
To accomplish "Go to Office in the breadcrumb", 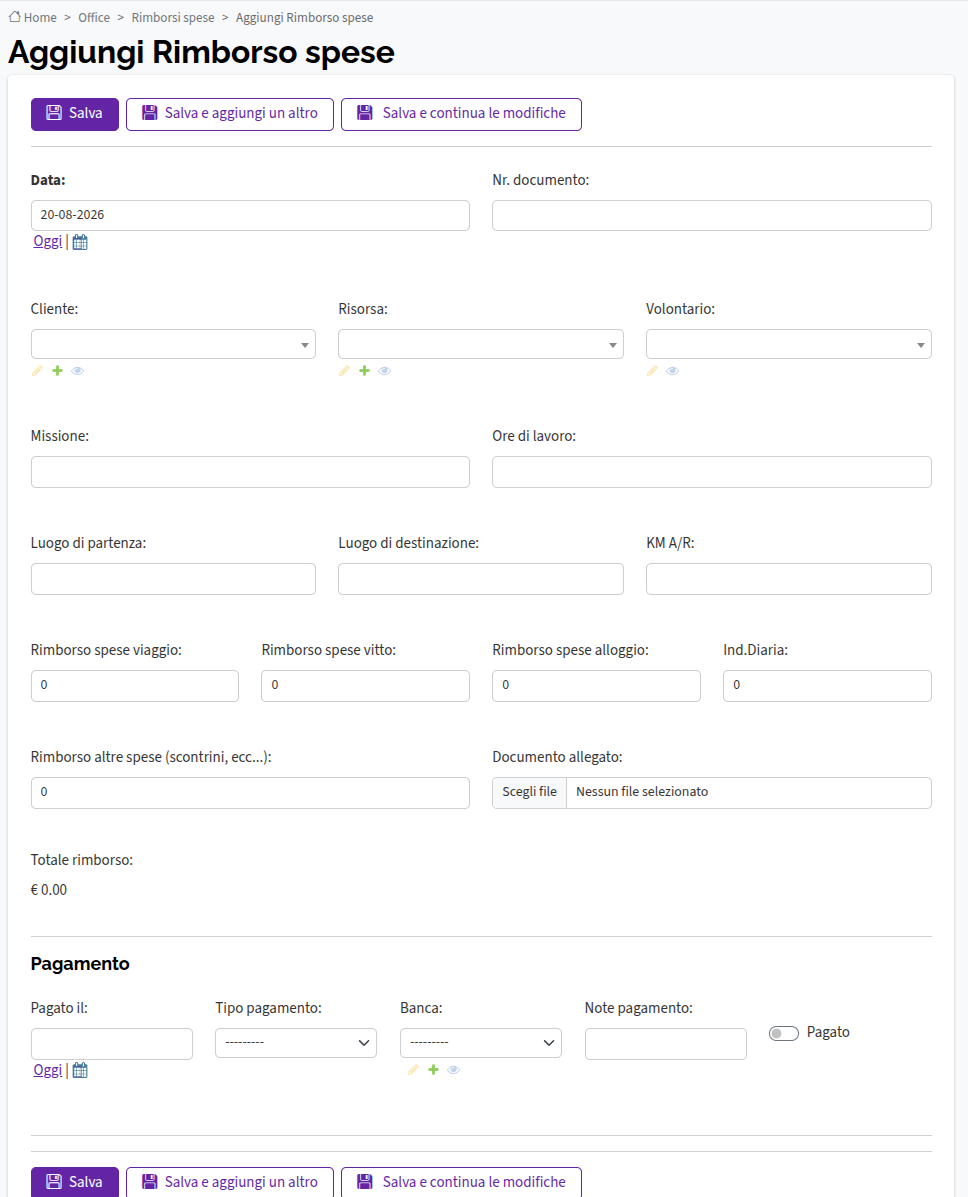I will pos(94,18).
